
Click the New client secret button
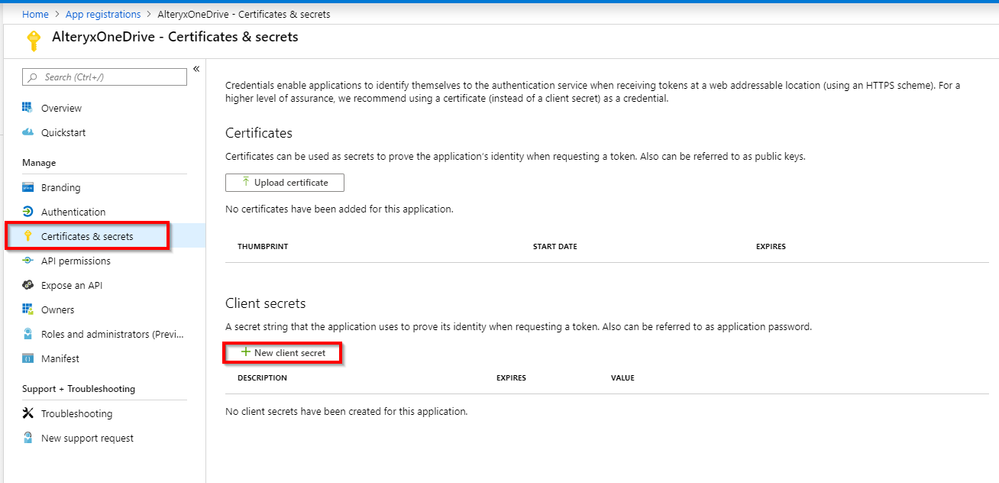(283, 352)
